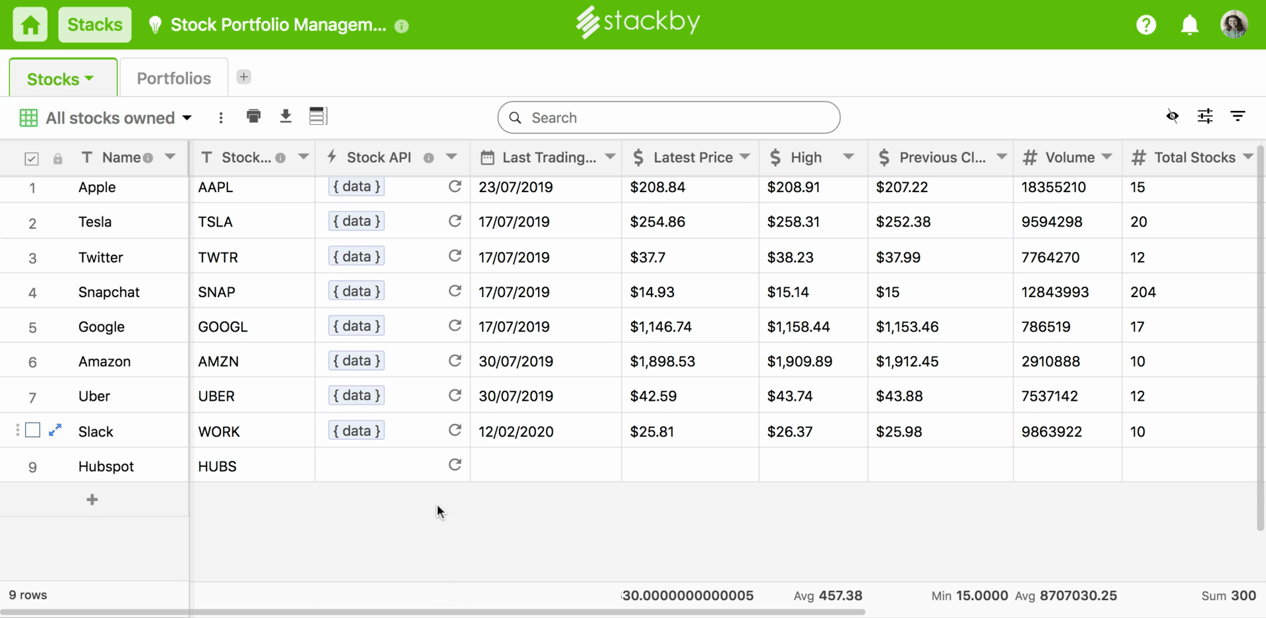Image resolution: width=1266 pixels, height=618 pixels.
Task: Expand the Latest Price column menu
Action: pyautogui.click(x=745, y=157)
